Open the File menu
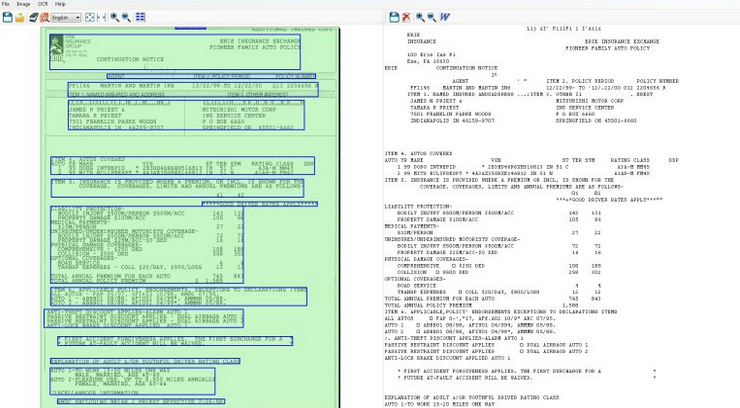The image size is (740, 408). click(x=6, y=4)
